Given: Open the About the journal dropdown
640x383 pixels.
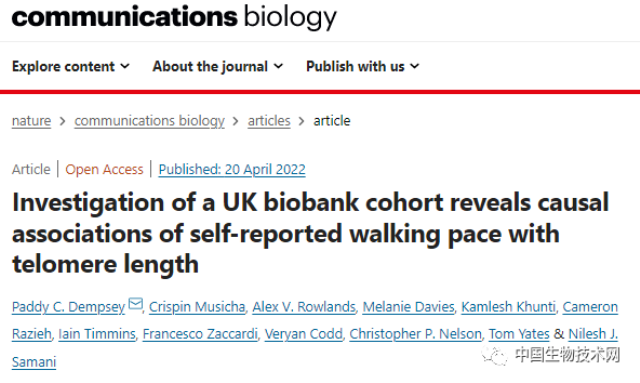Looking at the screenshot, I should [x=218, y=66].
